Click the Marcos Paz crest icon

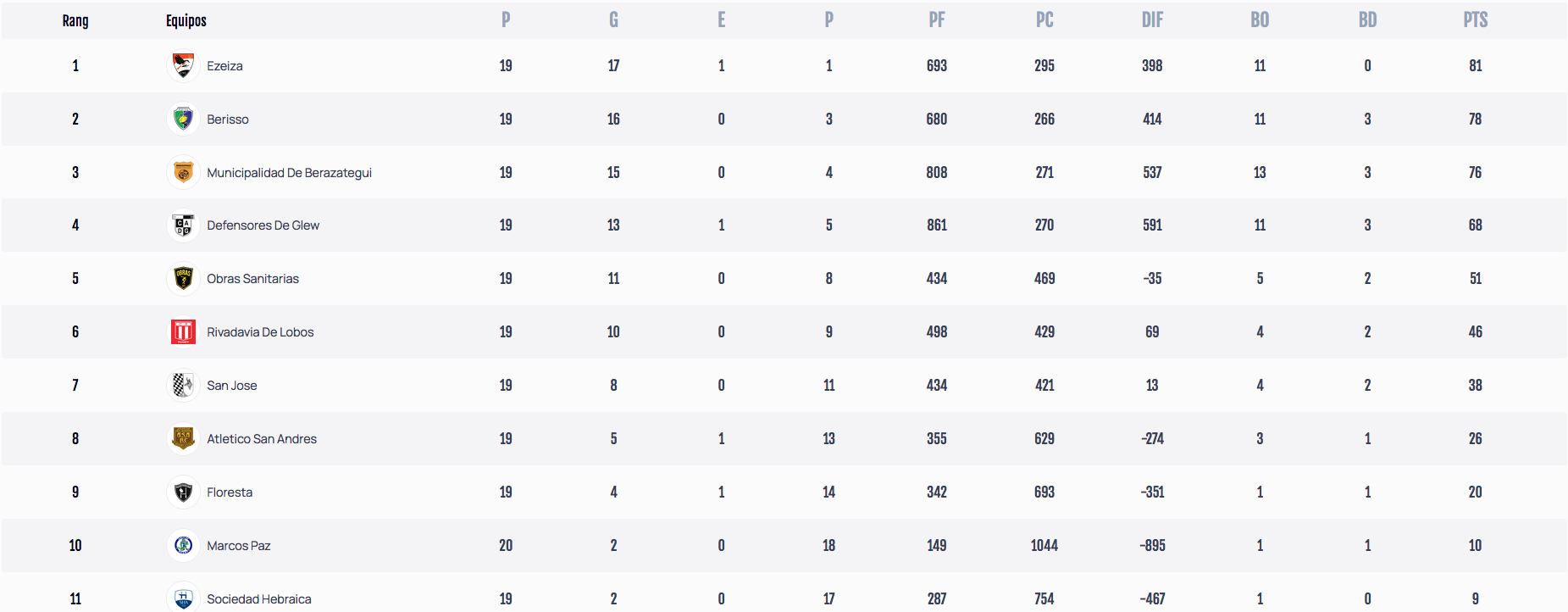point(183,545)
